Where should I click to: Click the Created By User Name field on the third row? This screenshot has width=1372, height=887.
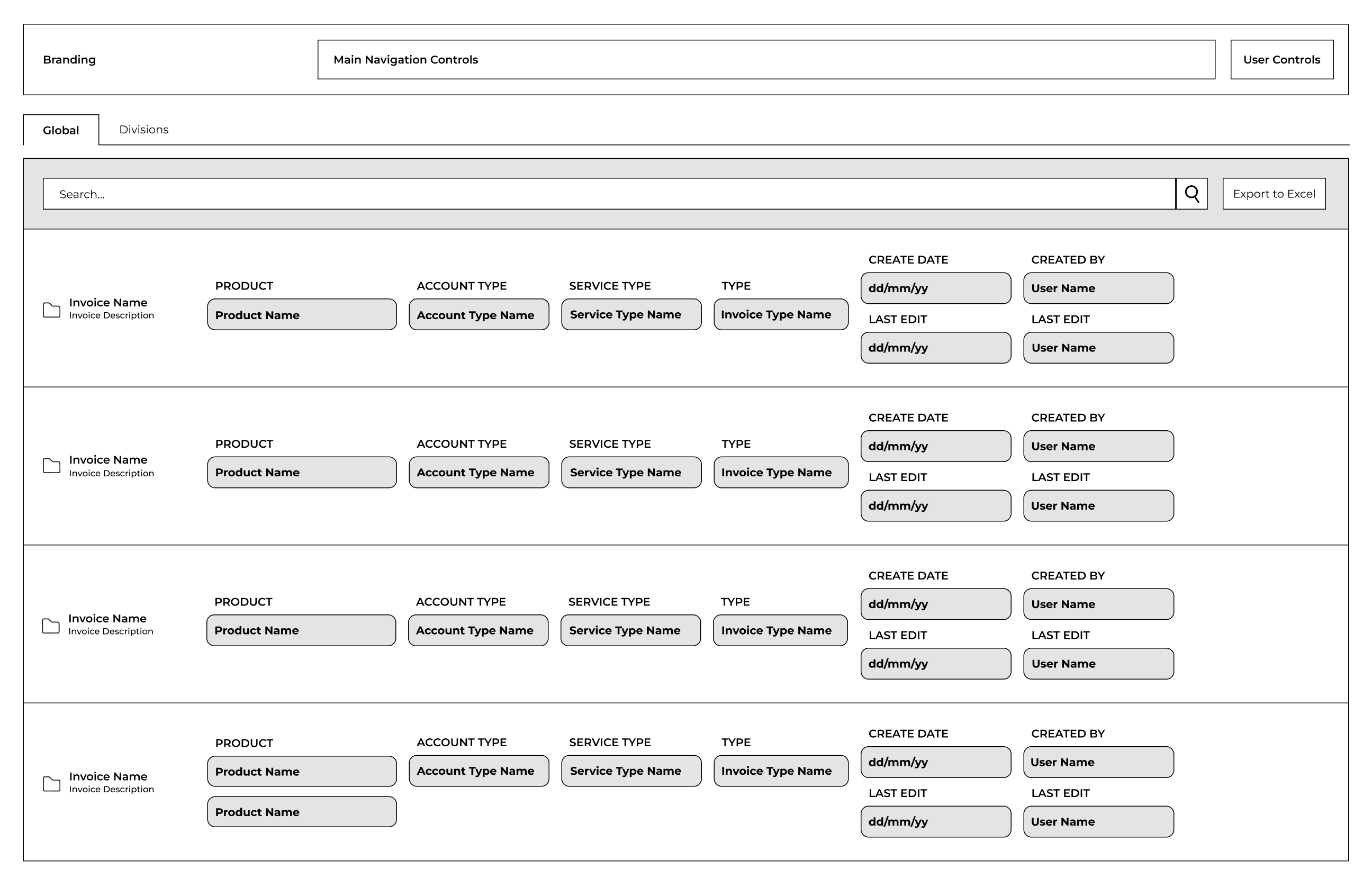pyautogui.click(x=1098, y=604)
